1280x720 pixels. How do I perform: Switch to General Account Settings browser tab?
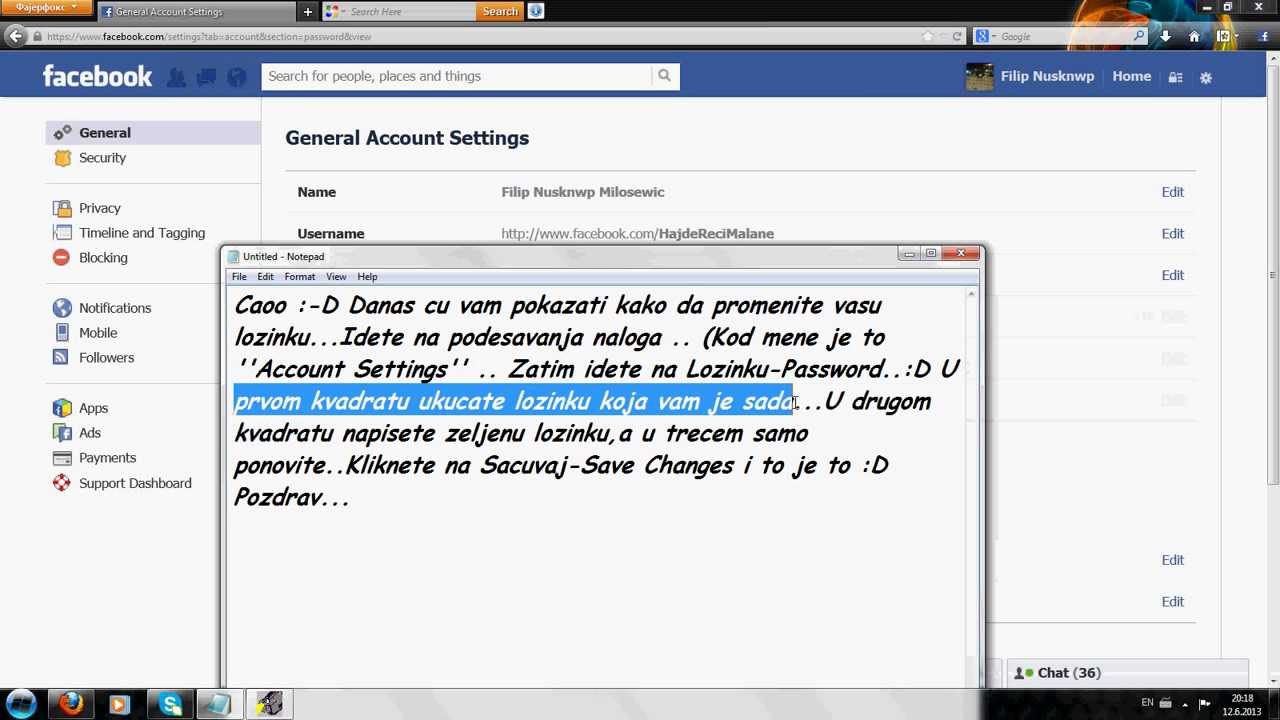pyautogui.click(x=196, y=12)
